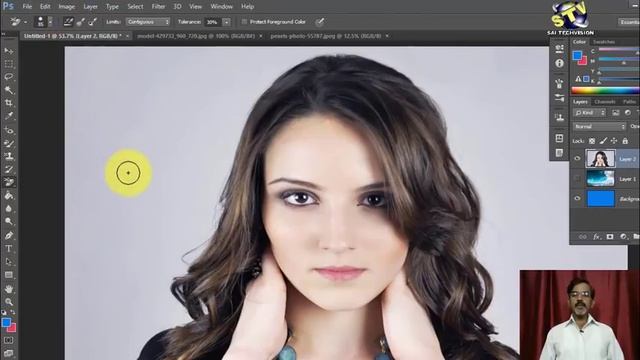Image resolution: width=640 pixels, height=360 pixels.
Task: Select the Zoom tool in the toolbox
Action: 9,302
